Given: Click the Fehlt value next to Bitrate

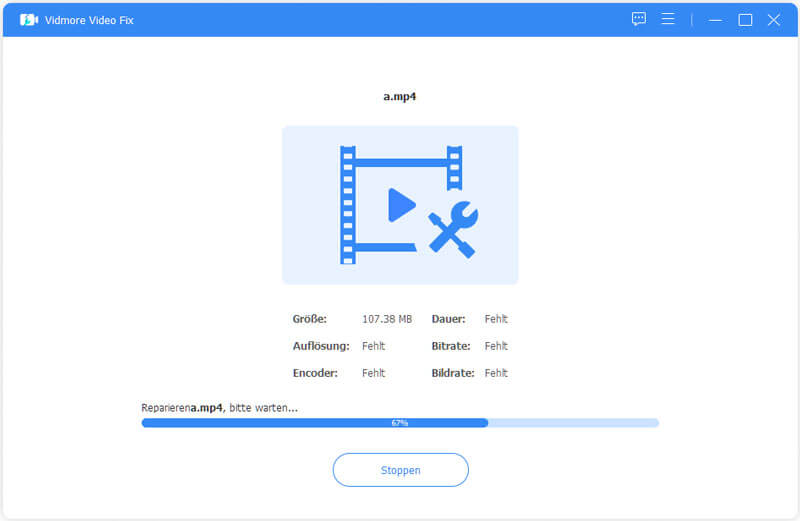Looking at the screenshot, I should point(496,346).
